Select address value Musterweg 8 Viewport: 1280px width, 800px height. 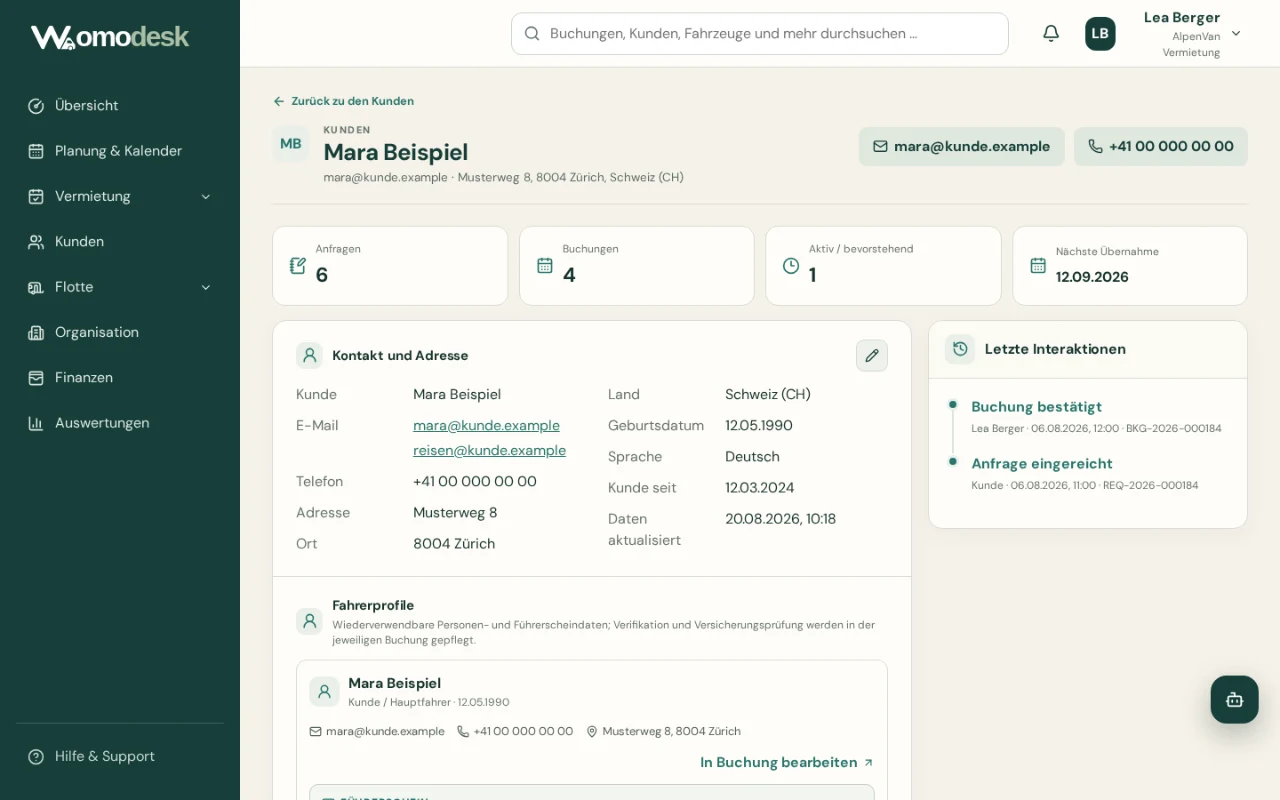[455, 513]
